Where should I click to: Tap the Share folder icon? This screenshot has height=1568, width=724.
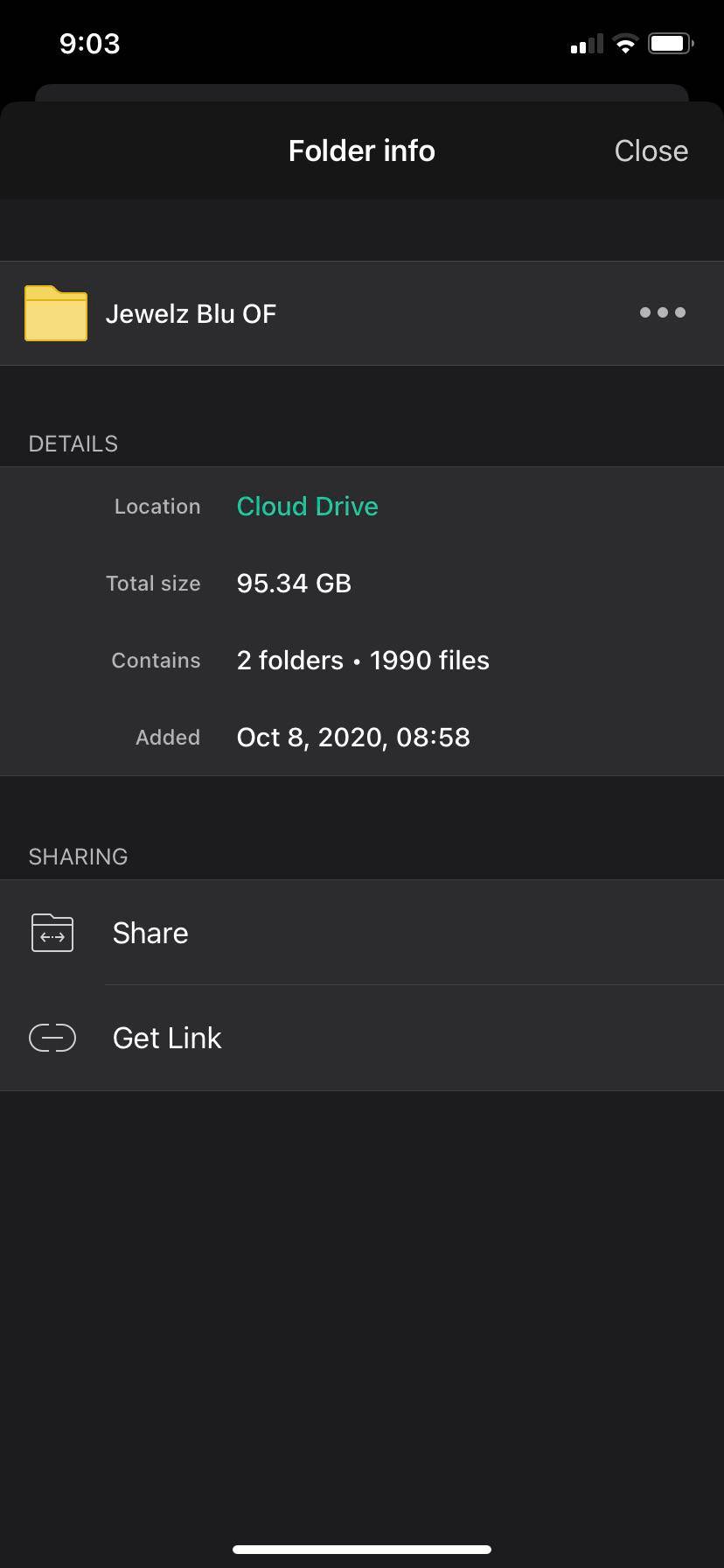pos(52,933)
